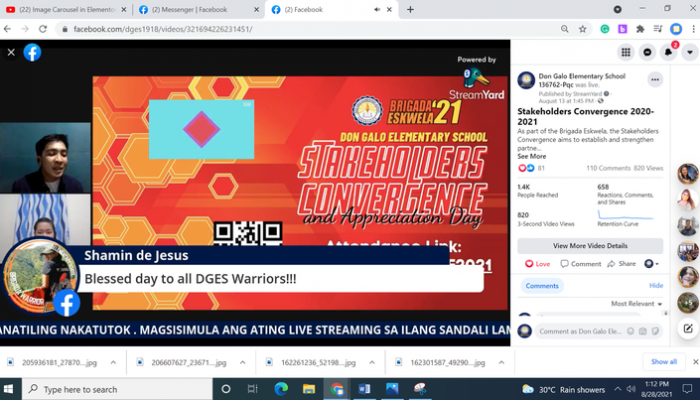Screen dimensions: 700x400
Task: Click the Type here to search box
Action: 117,389
